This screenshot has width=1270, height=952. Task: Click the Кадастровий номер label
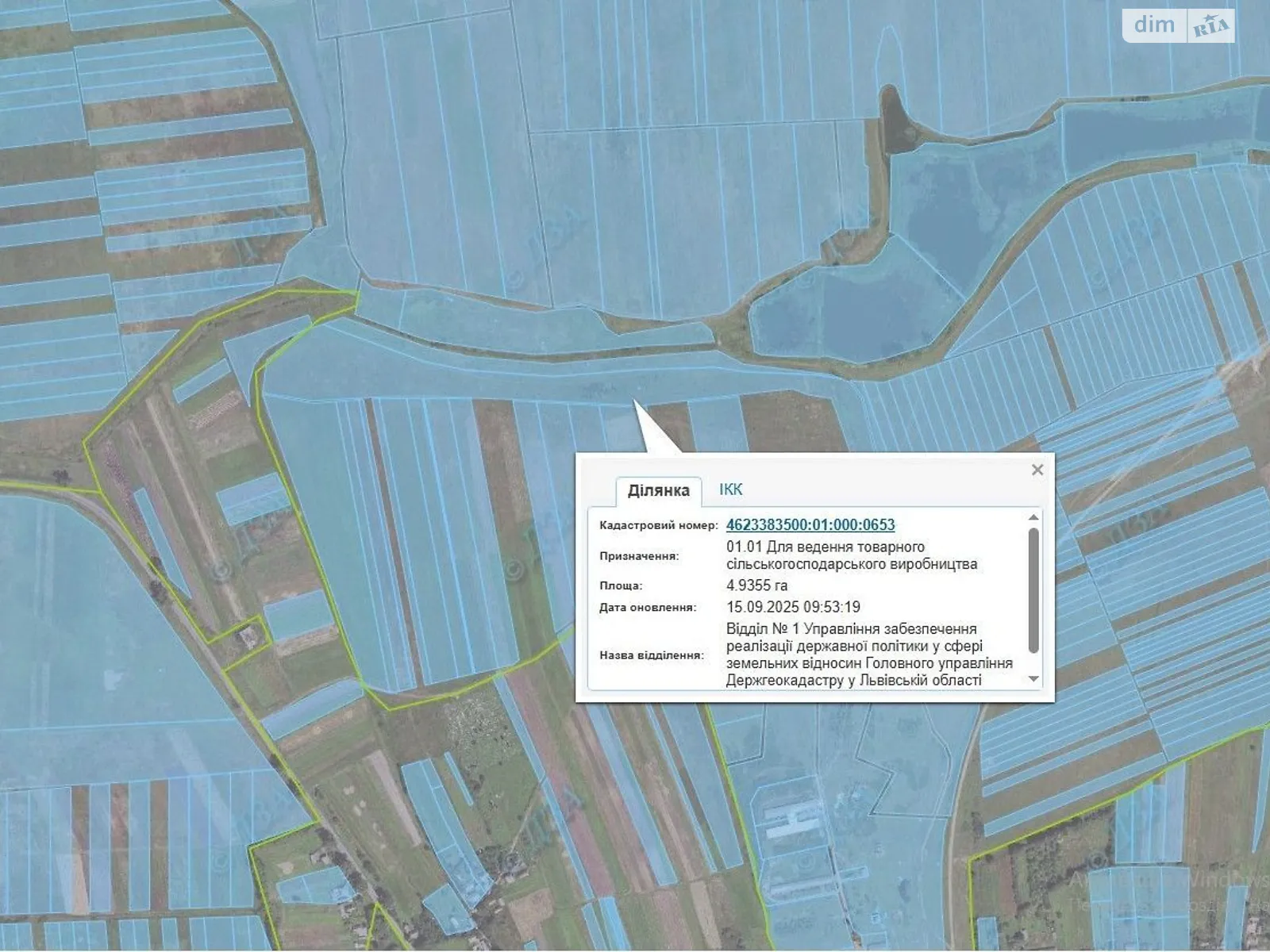(658, 525)
